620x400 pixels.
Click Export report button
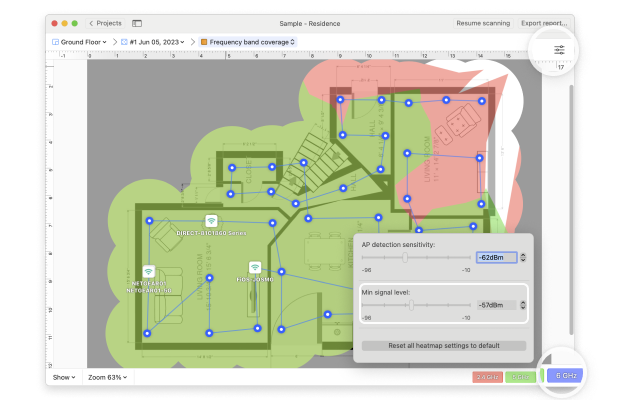(544, 23)
